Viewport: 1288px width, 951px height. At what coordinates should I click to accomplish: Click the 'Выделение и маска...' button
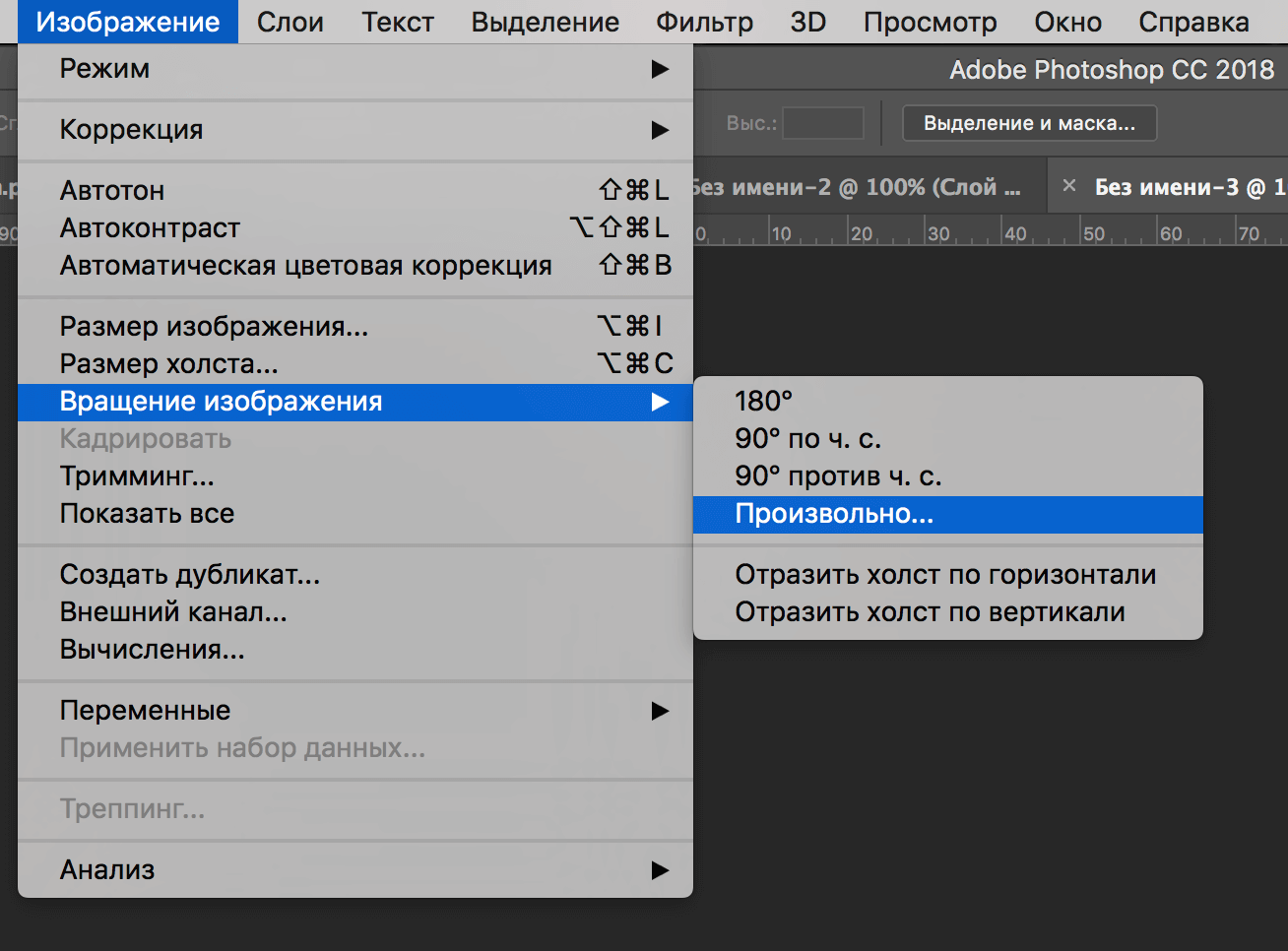1029,124
